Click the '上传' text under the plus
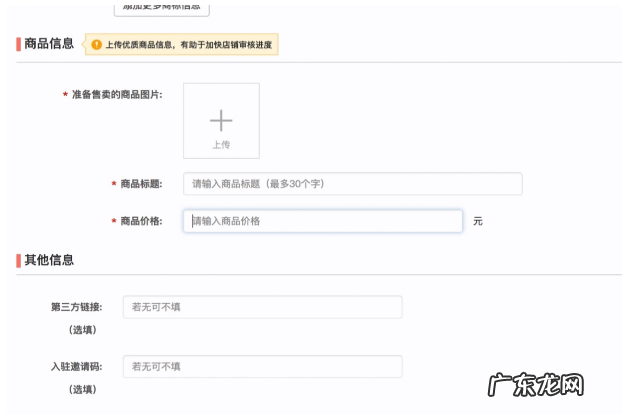This screenshot has width=622, height=414. tap(221, 145)
